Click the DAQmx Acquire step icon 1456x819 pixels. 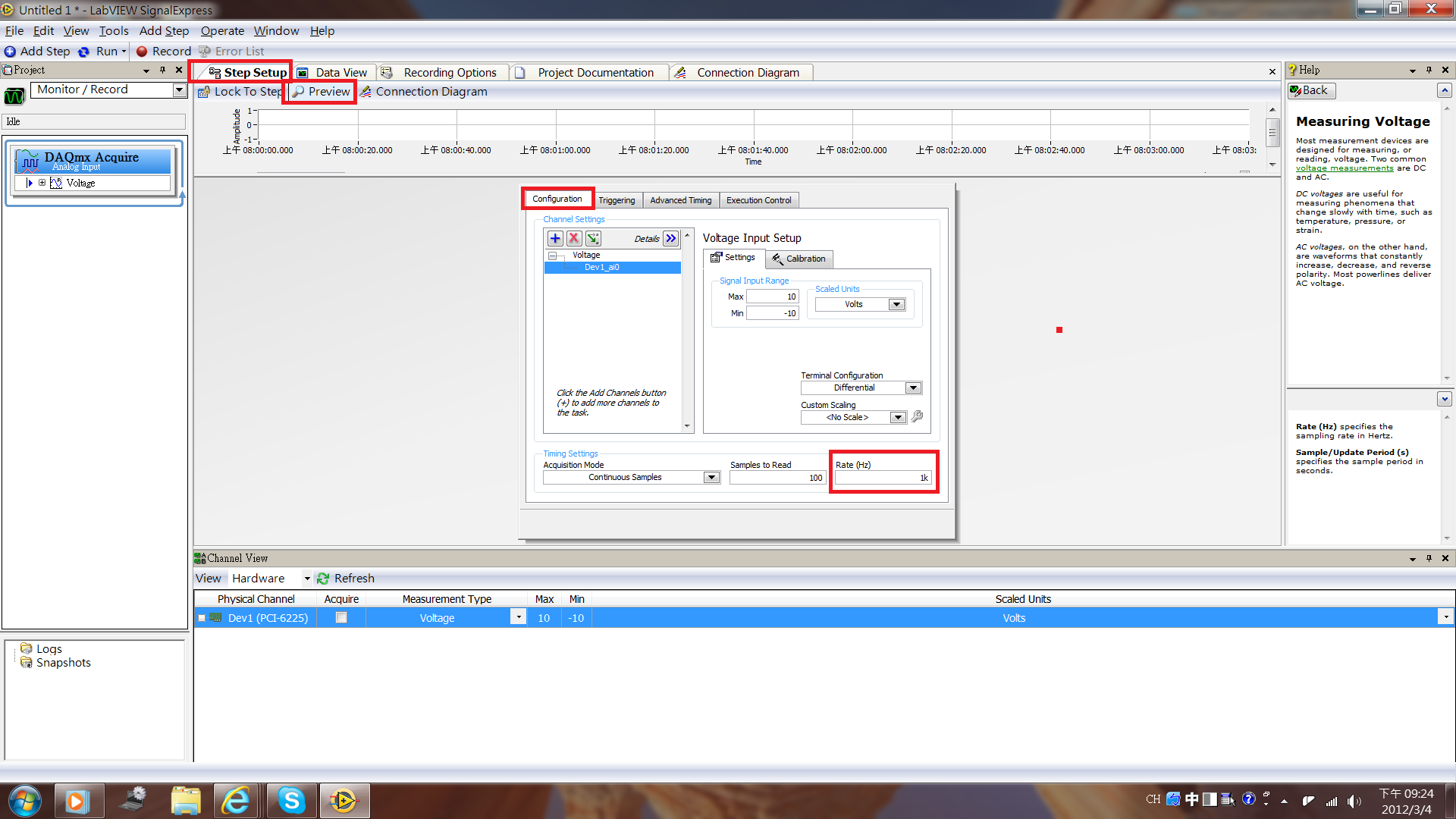(32, 160)
